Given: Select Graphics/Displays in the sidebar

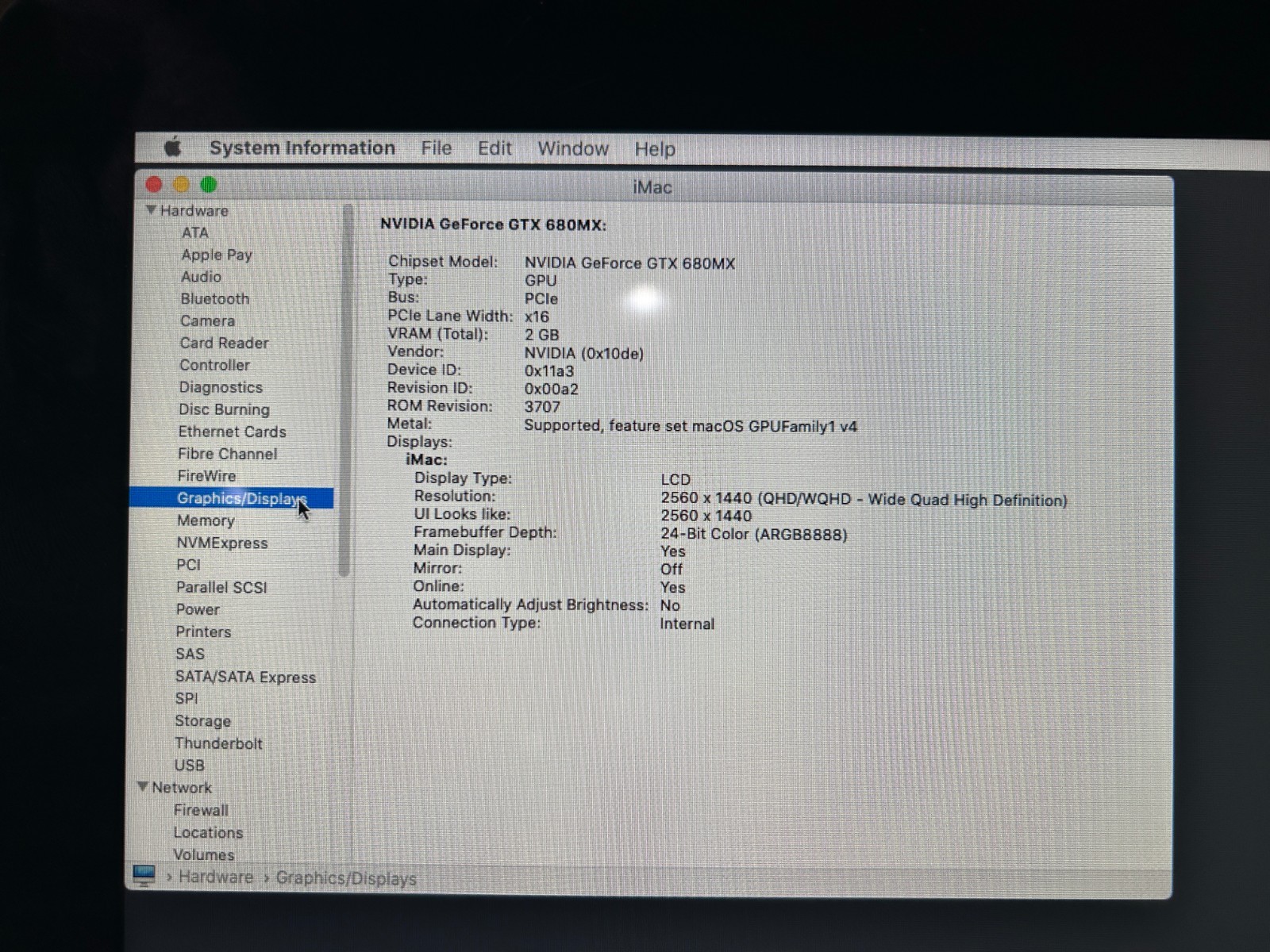Looking at the screenshot, I should 232,498.
